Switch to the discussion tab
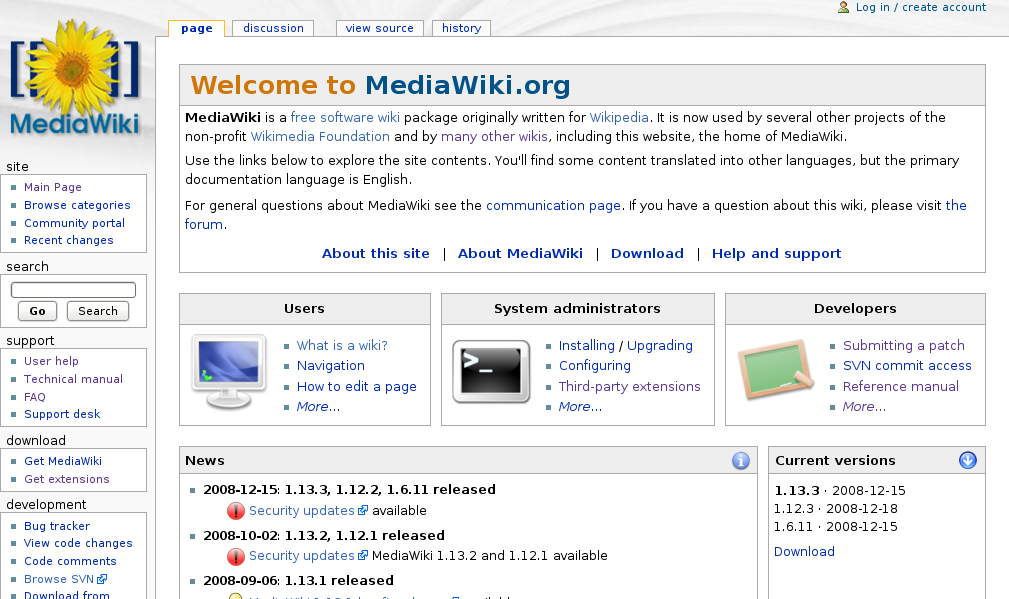The height and width of the screenshot is (599, 1009). (273, 28)
